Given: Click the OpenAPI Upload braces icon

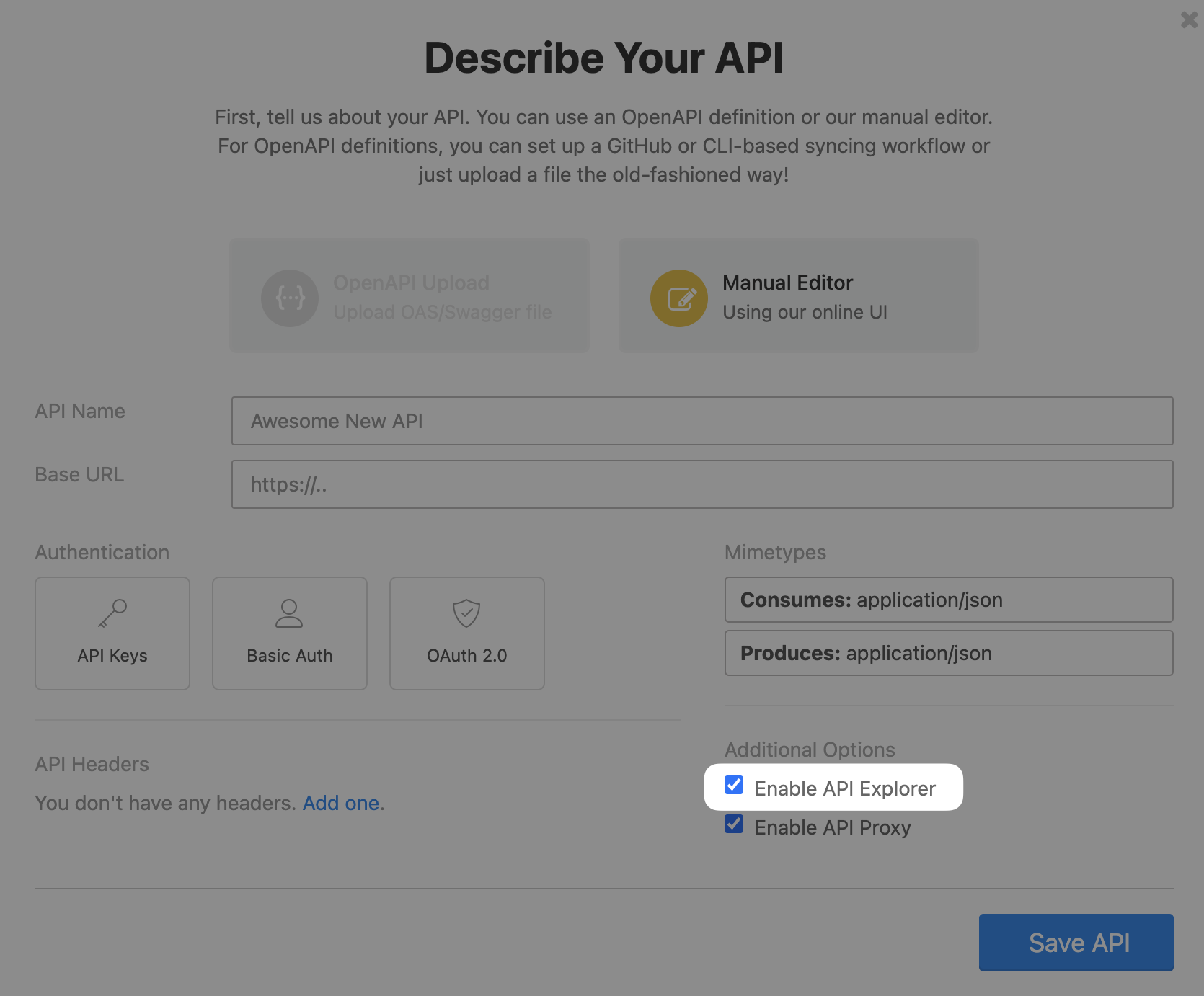Looking at the screenshot, I should (289, 298).
